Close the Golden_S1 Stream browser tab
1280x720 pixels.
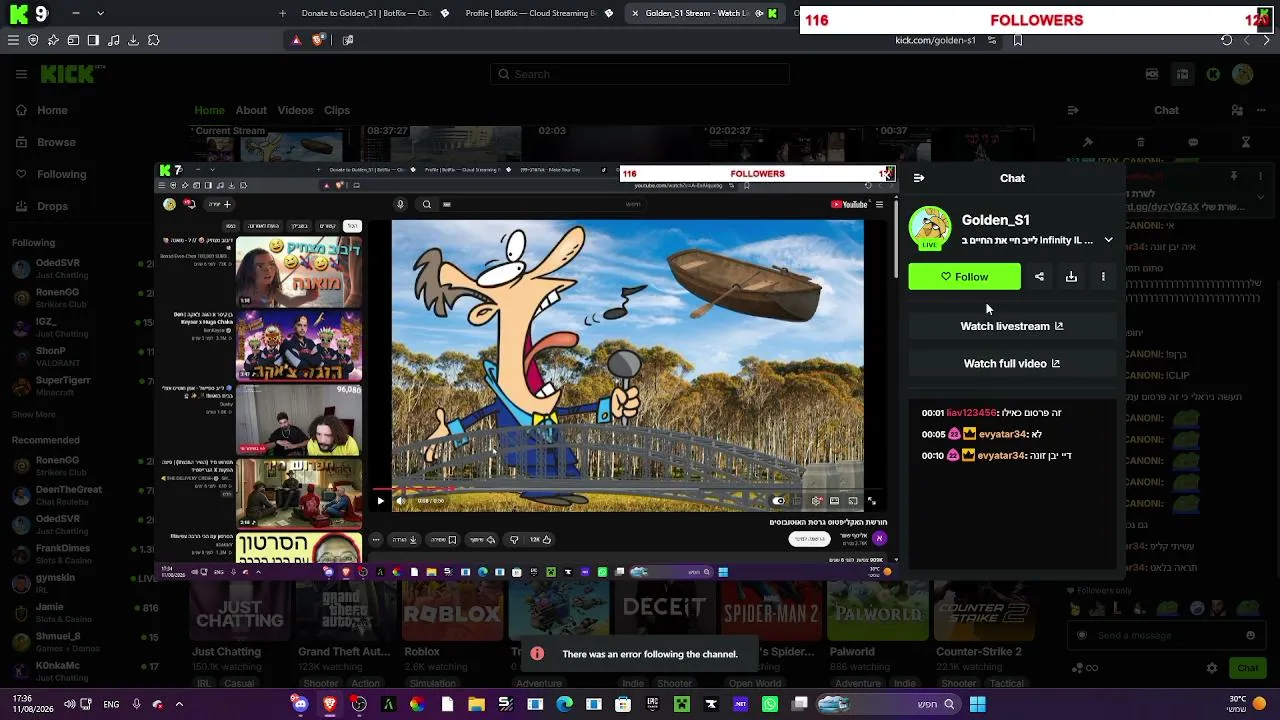(x=635, y=13)
